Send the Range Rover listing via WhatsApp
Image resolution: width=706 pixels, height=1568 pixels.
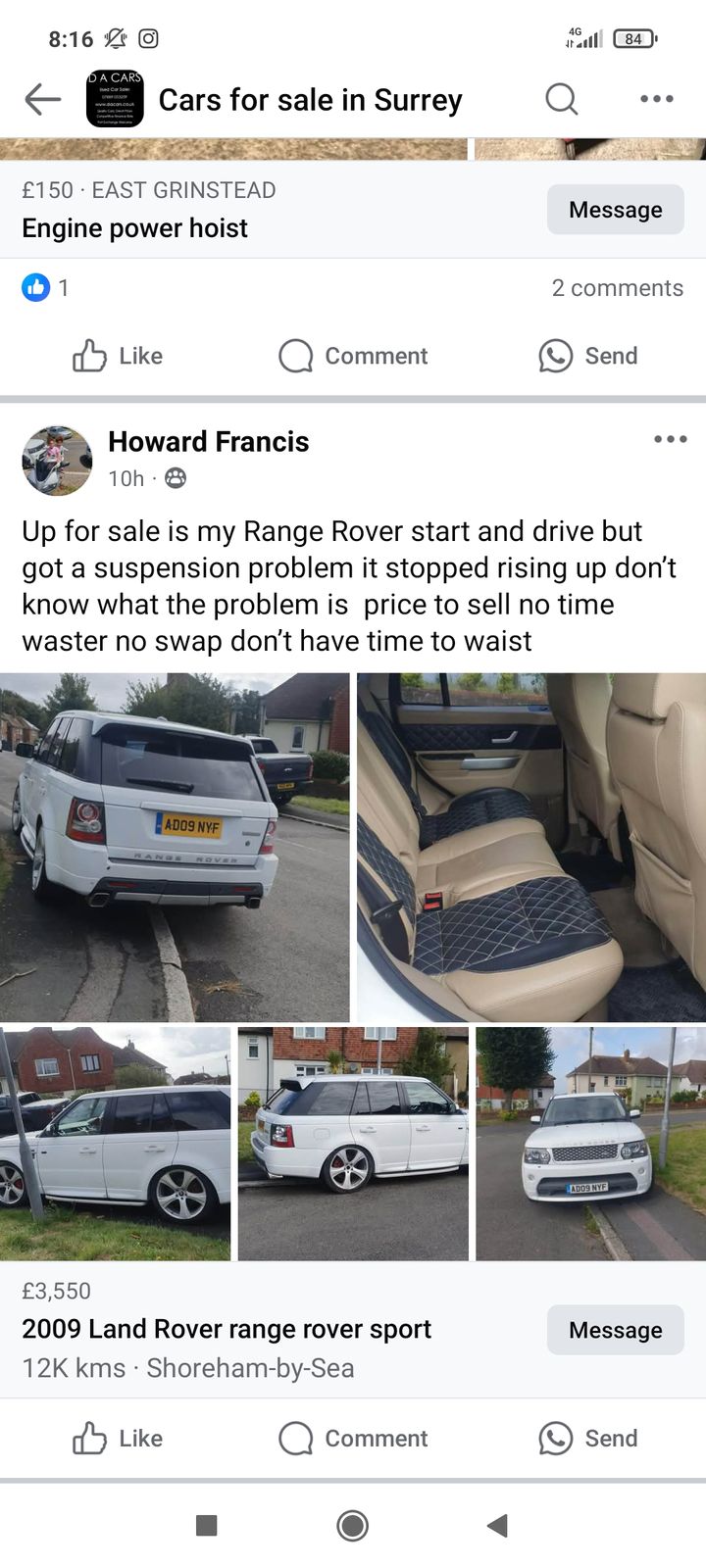tap(587, 1439)
